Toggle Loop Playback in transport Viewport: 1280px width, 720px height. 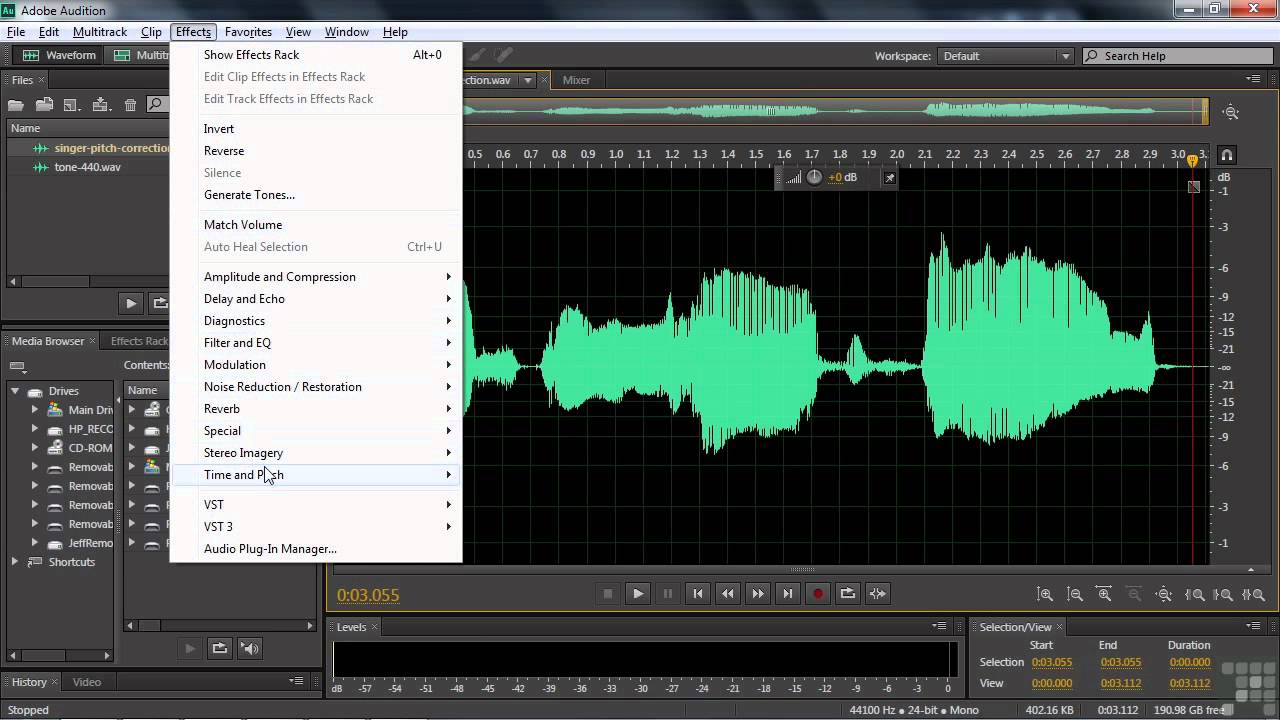pos(848,593)
